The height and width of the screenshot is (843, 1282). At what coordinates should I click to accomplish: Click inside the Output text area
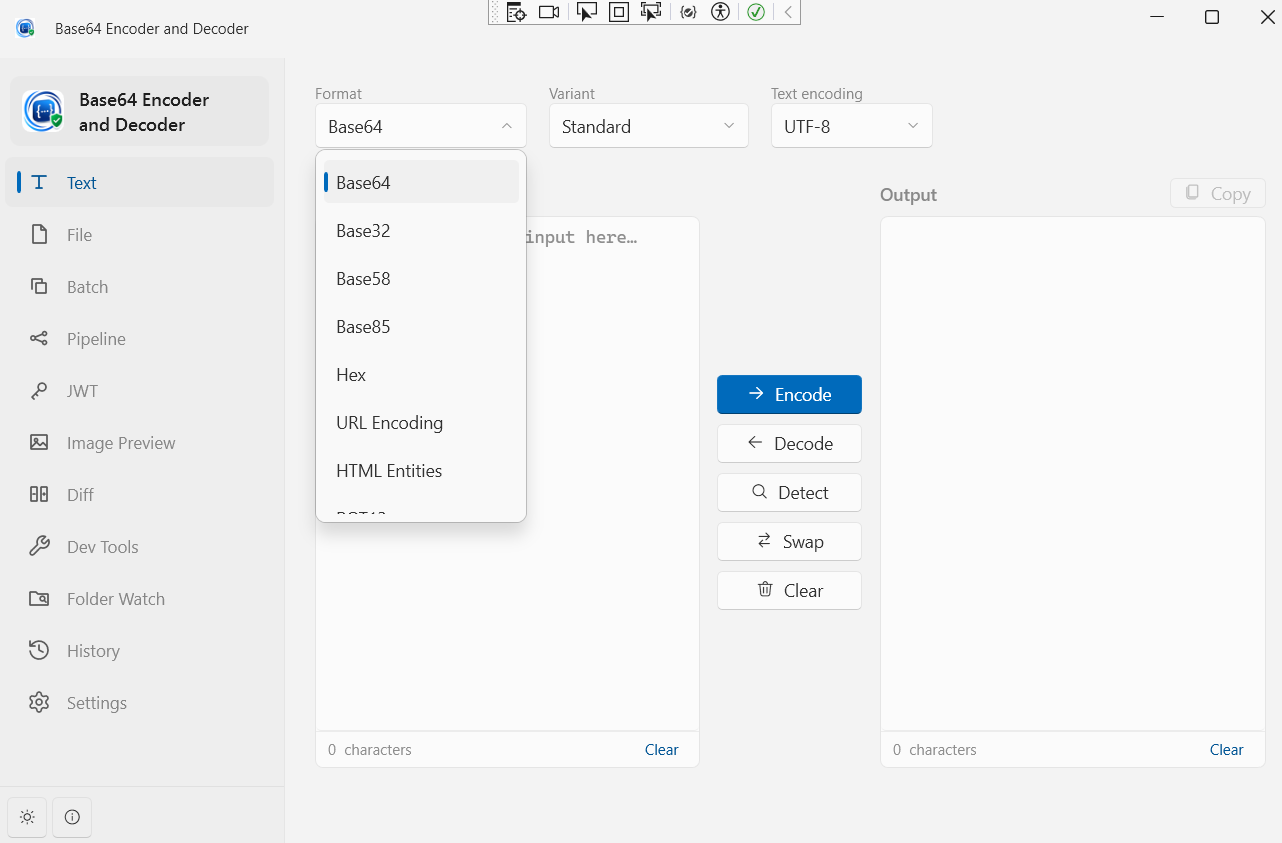point(1073,474)
